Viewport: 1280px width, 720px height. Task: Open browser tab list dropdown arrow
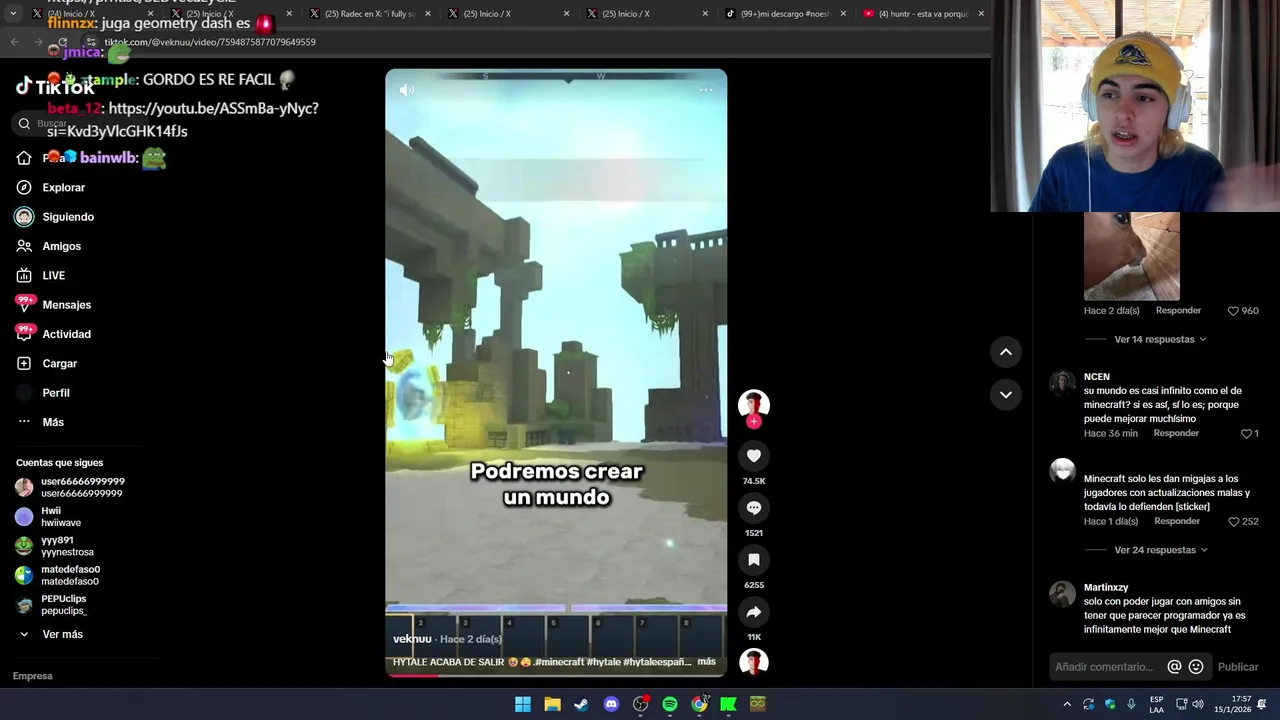point(13,14)
